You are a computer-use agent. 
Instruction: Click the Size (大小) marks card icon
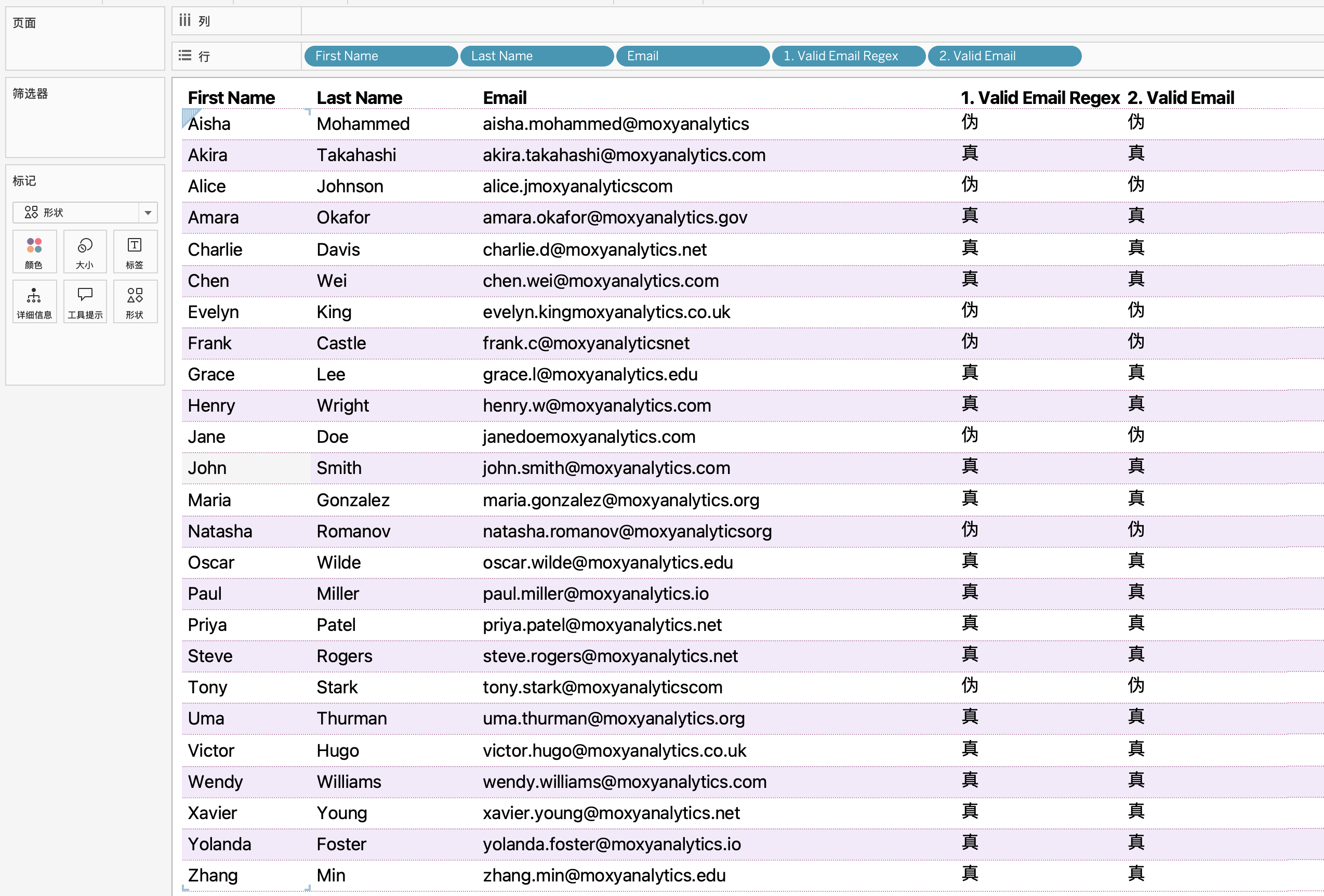tap(85, 252)
